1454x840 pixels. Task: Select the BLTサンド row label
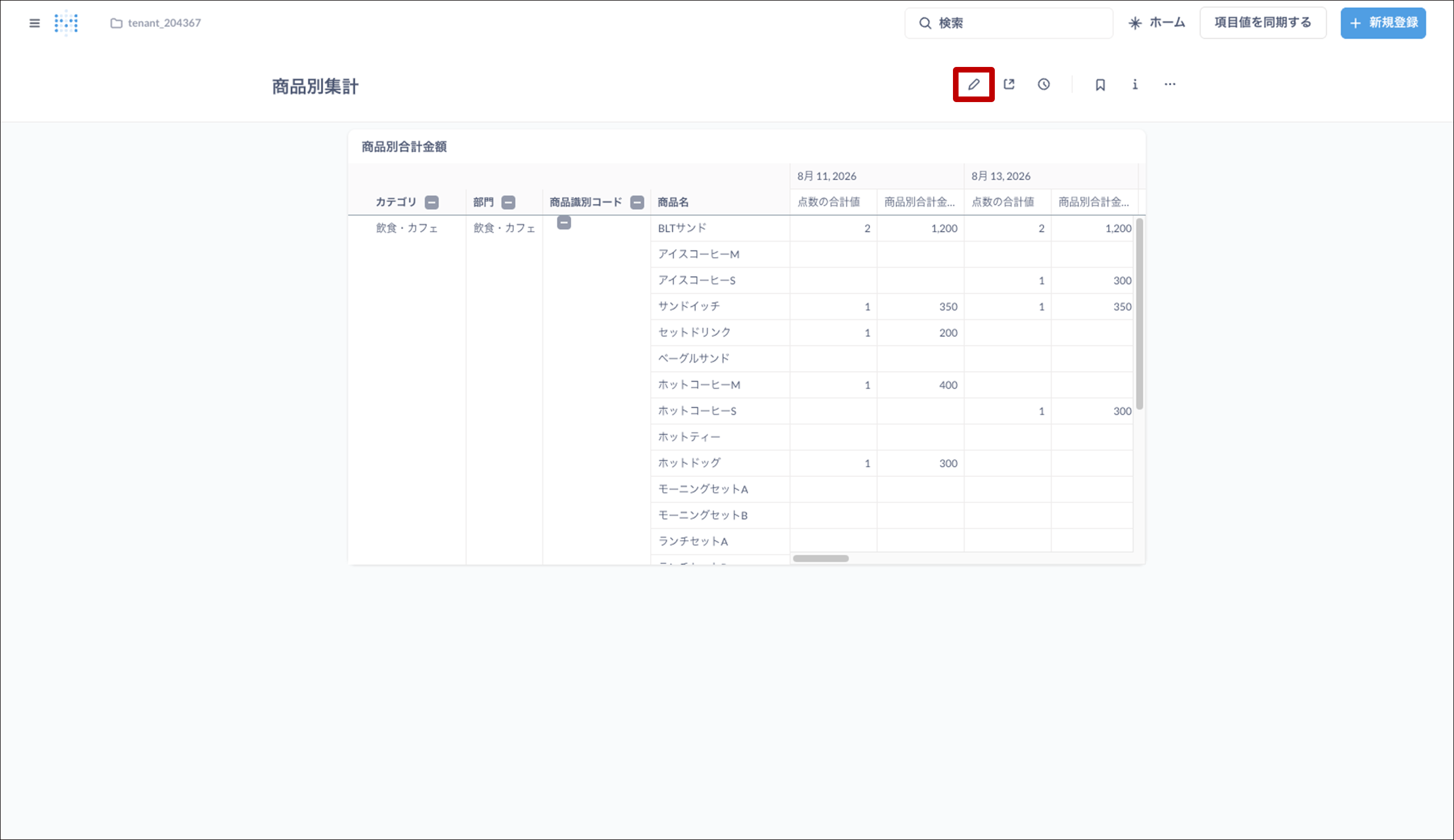click(682, 228)
